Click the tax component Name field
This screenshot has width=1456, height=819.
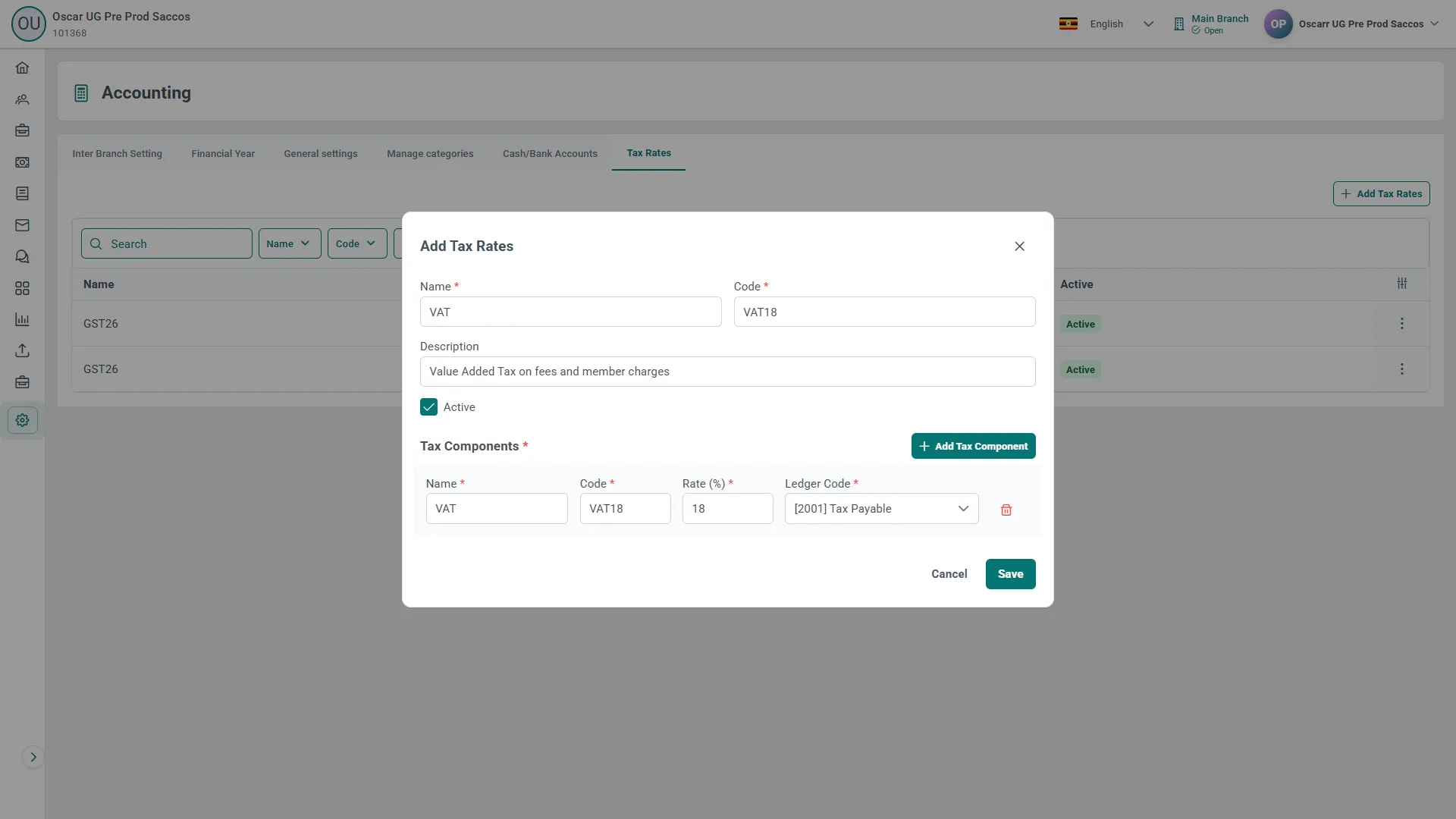[497, 509]
